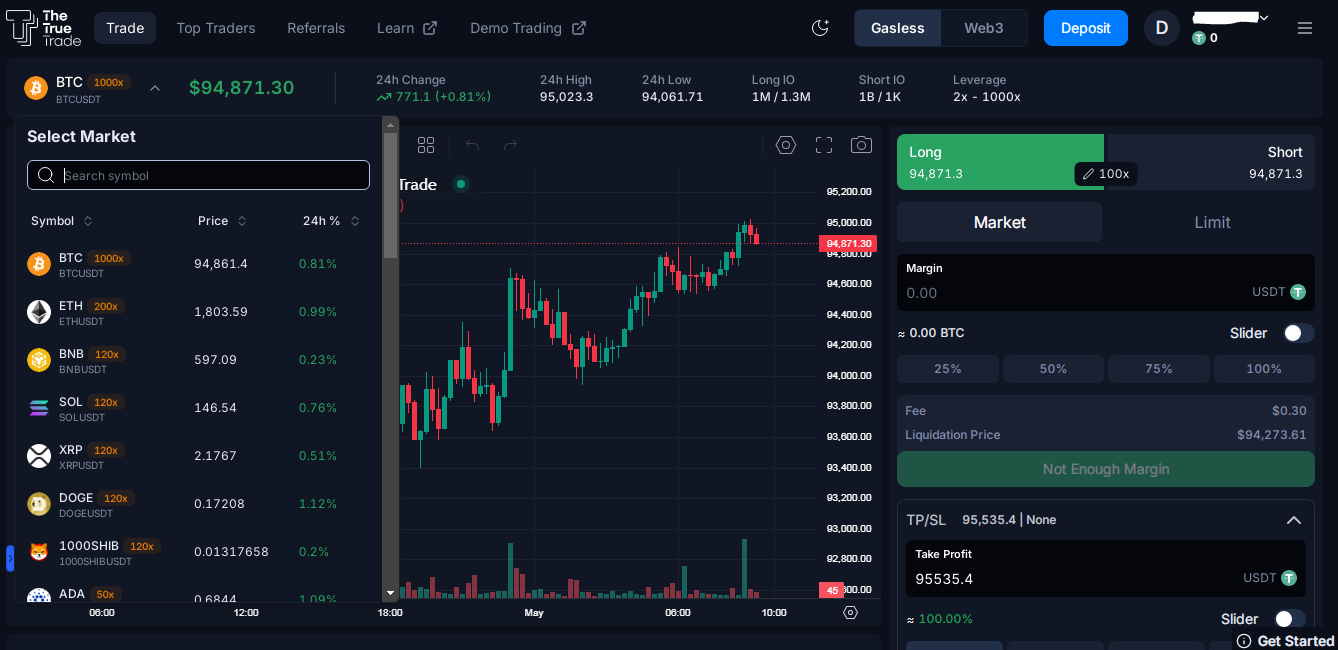The image size is (1338, 650).
Task: Collapse the TP/SL section chevron
Action: point(1293,520)
